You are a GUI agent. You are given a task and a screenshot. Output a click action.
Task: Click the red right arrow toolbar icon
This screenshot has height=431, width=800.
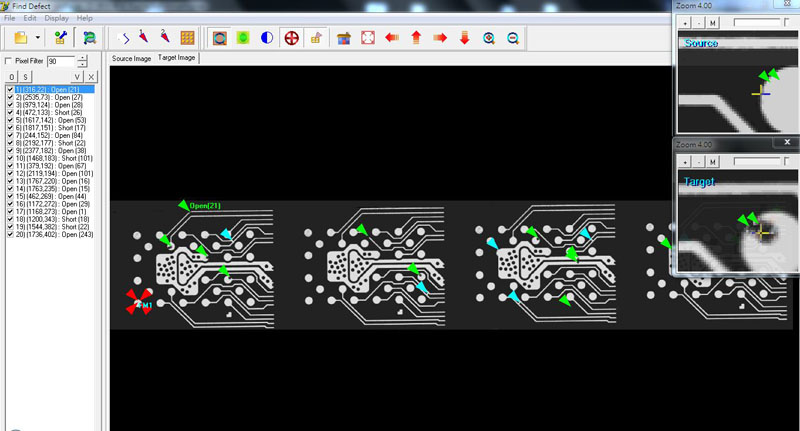pos(439,38)
